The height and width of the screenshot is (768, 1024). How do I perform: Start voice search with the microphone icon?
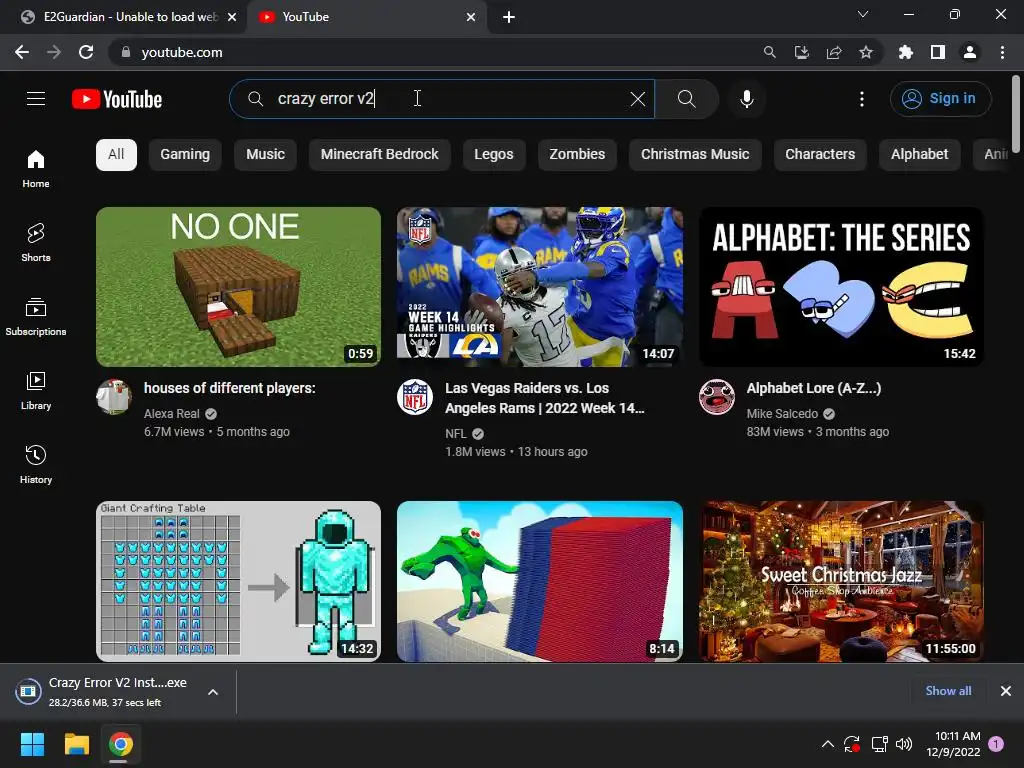click(746, 99)
